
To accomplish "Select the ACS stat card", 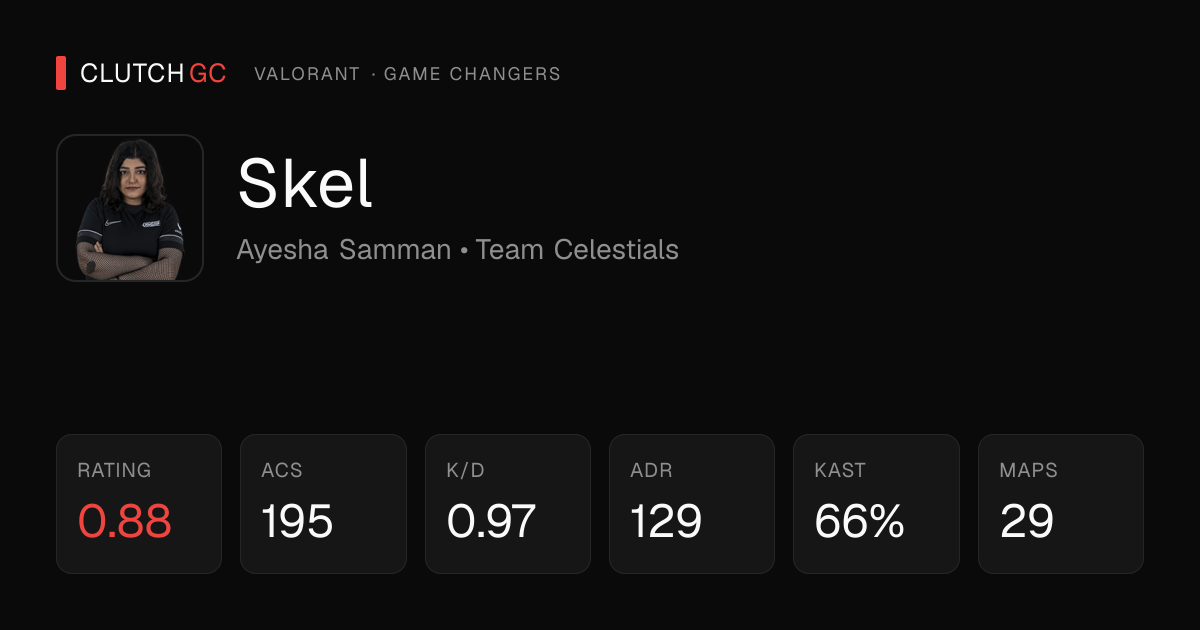I will click(323, 504).
